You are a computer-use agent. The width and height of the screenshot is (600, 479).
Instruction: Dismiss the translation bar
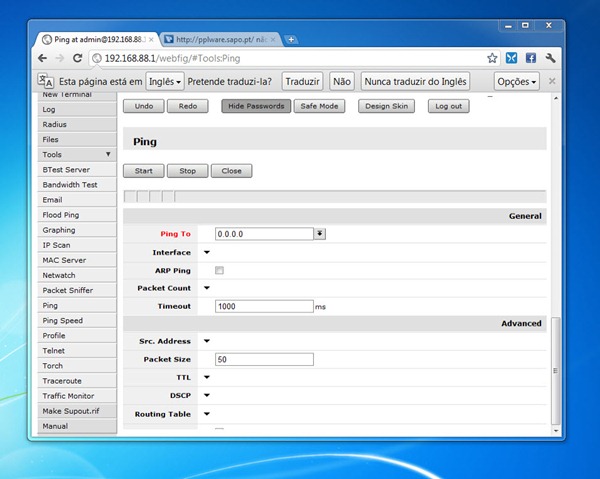[x=552, y=81]
